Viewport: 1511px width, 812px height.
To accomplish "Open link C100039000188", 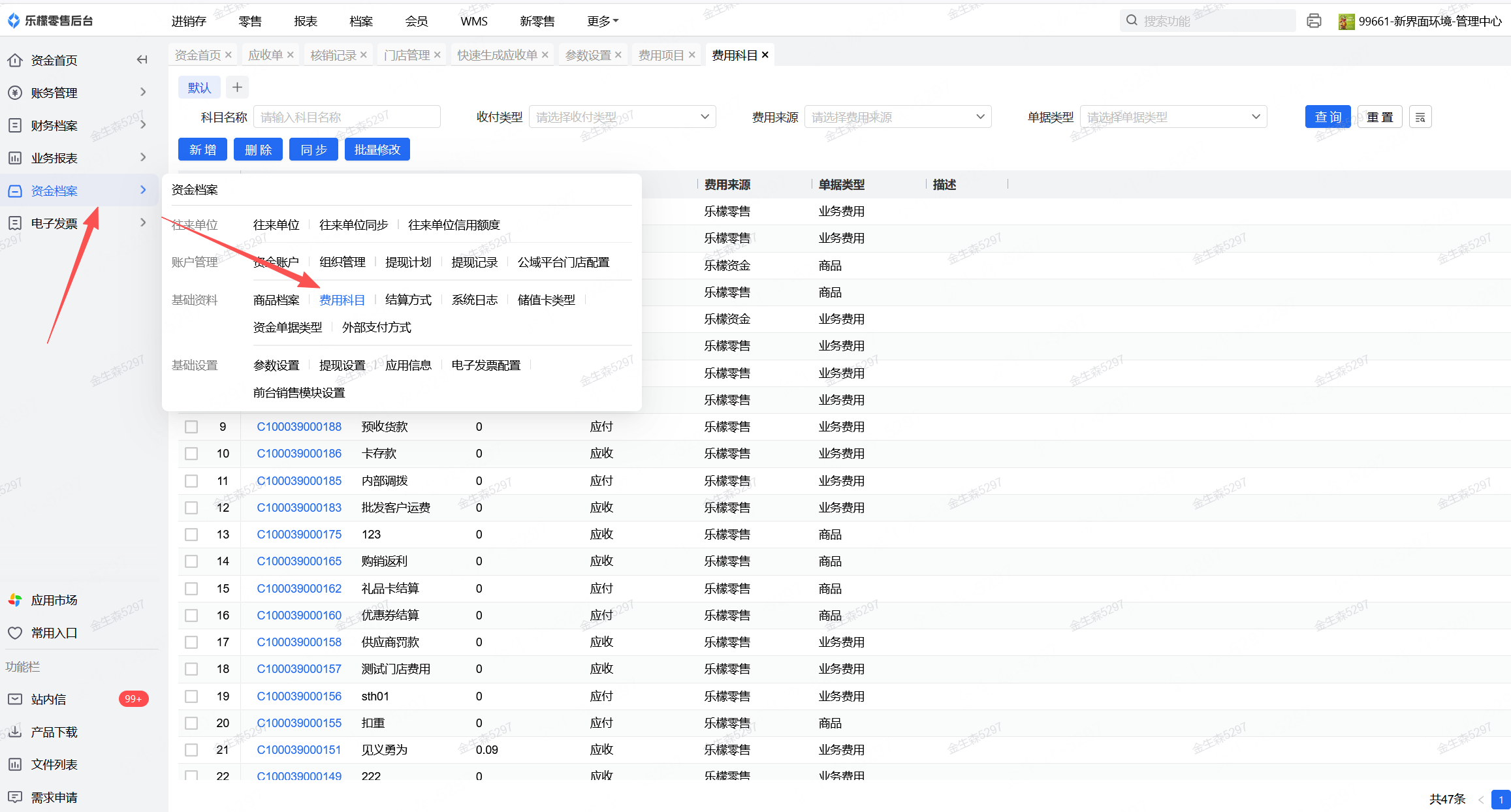I will tap(299, 427).
